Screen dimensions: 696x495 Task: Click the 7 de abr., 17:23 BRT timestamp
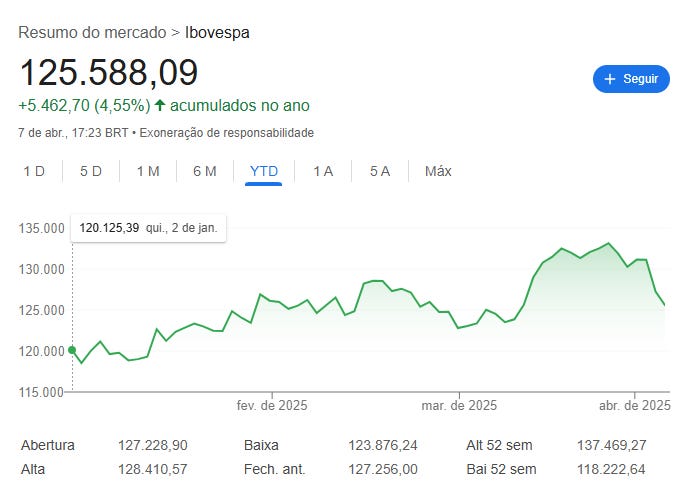(73, 133)
